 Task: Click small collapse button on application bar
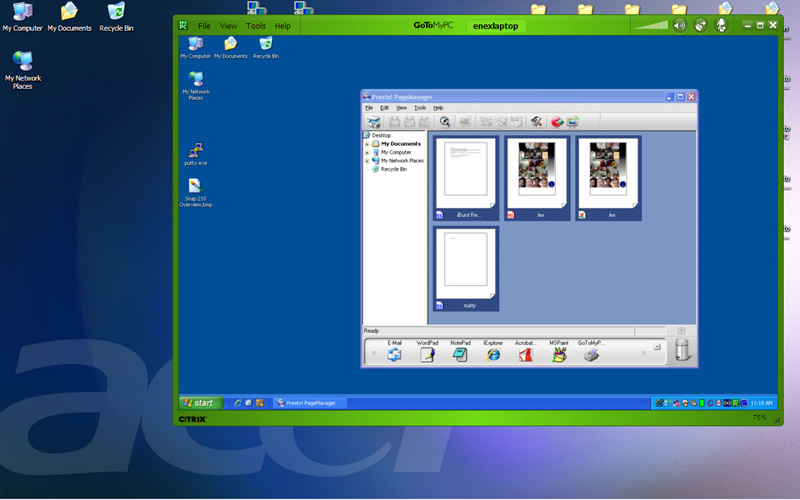click(657, 347)
